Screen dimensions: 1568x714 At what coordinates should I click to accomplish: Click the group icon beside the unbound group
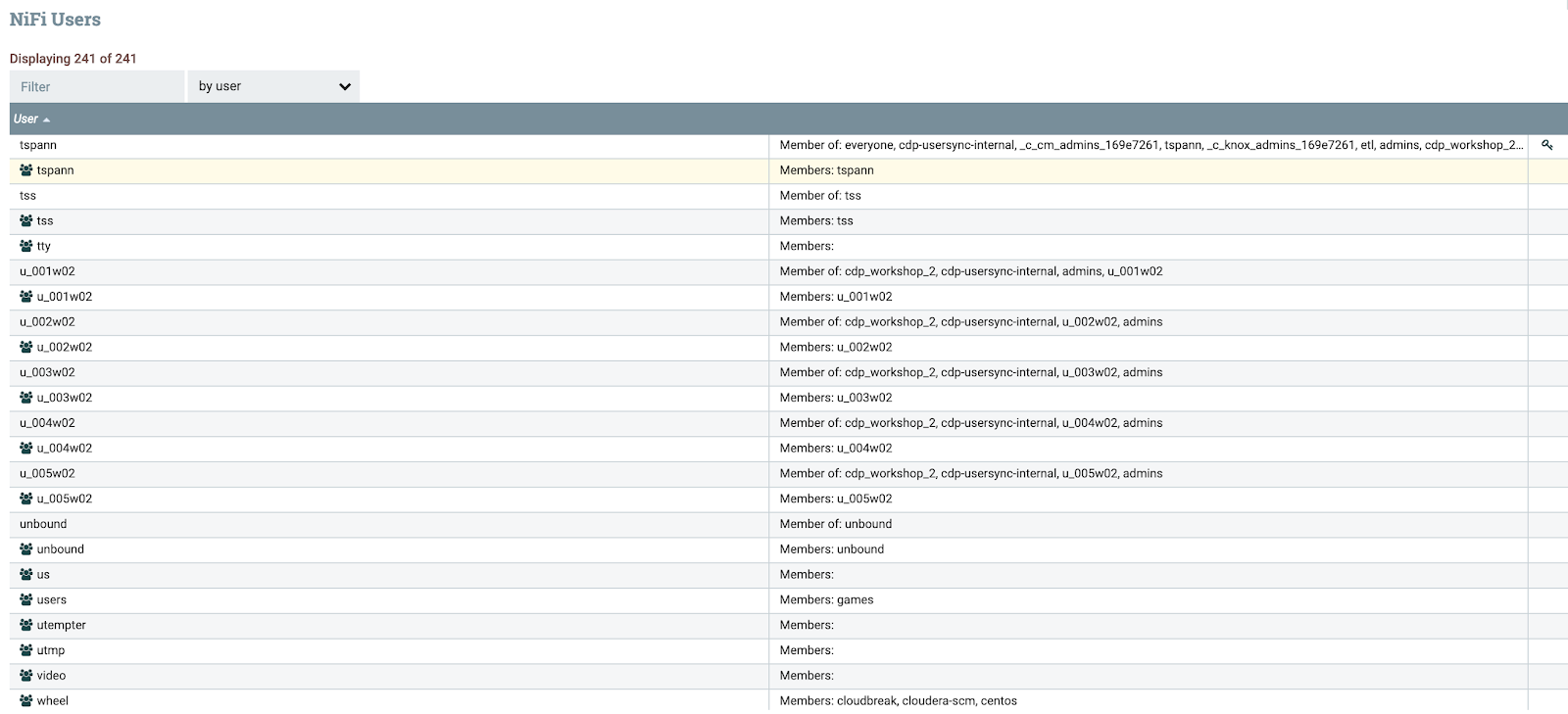pyautogui.click(x=26, y=549)
